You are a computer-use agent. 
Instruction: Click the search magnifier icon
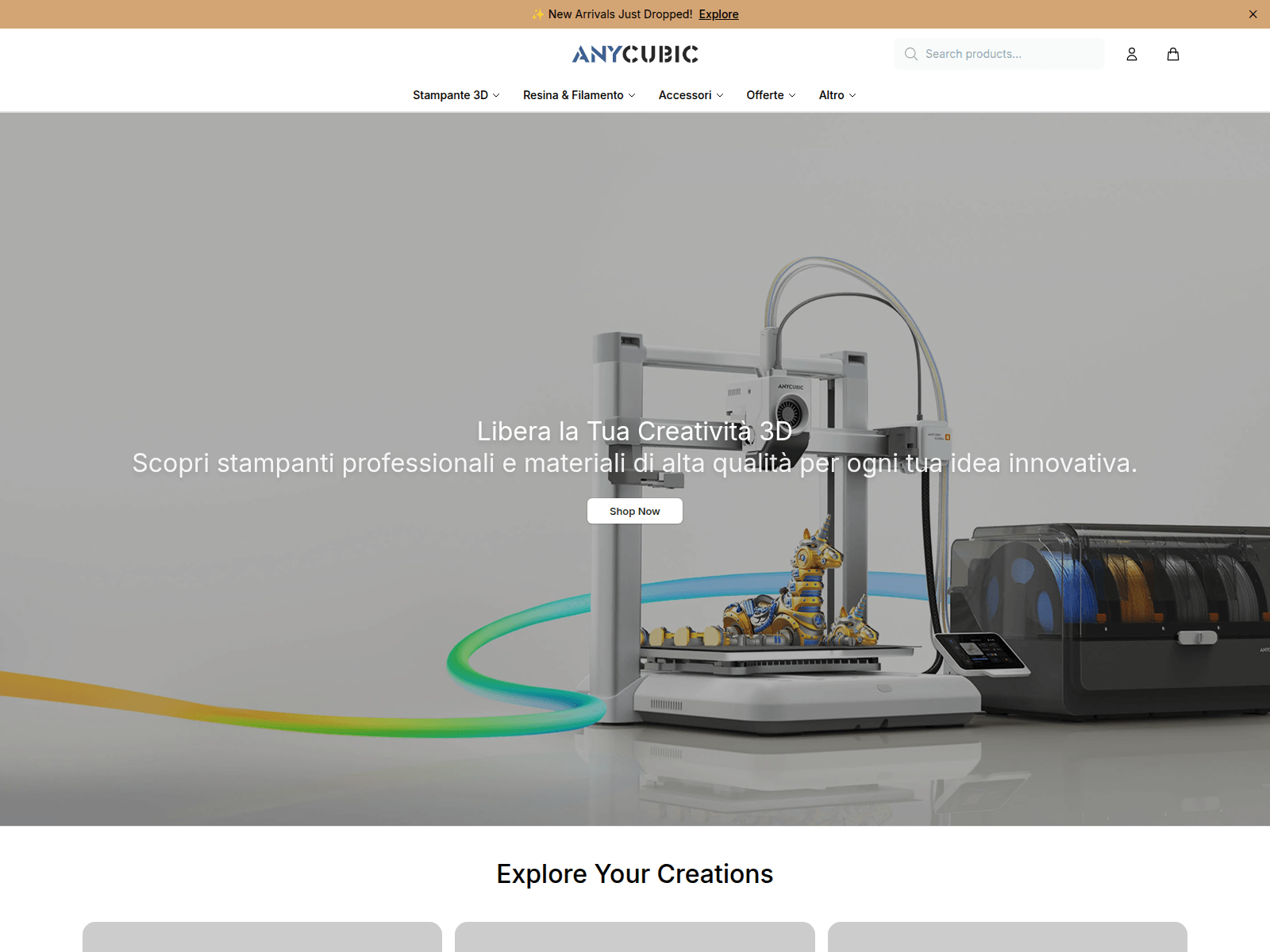click(x=911, y=54)
